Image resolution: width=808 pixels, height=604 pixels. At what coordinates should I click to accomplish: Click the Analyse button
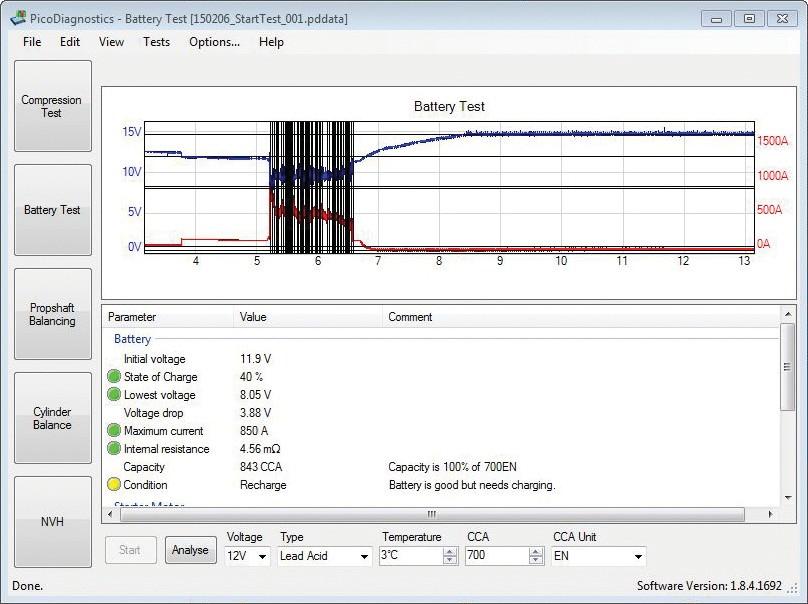[190, 550]
